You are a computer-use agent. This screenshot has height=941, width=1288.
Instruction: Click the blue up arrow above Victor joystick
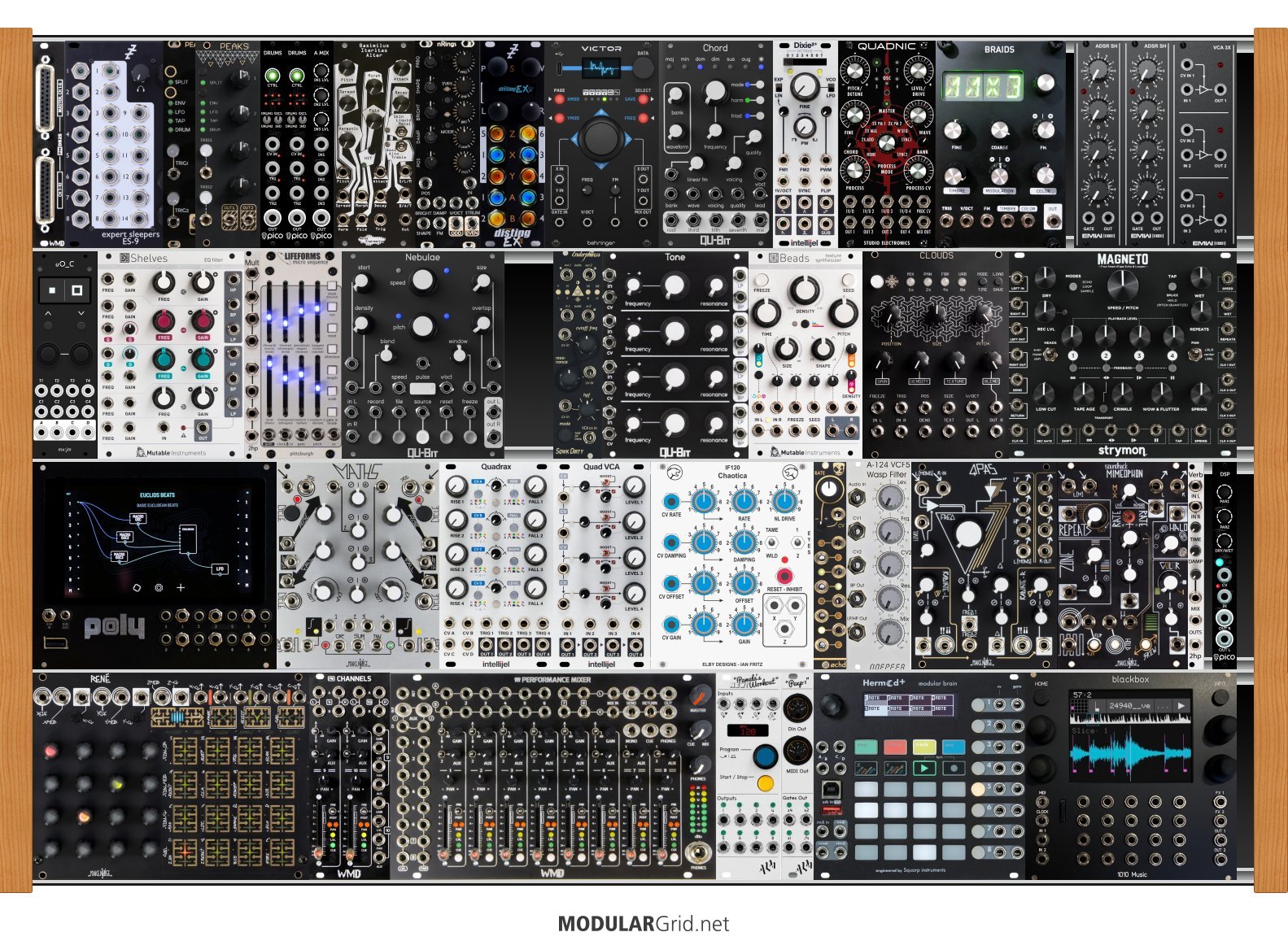click(601, 113)
